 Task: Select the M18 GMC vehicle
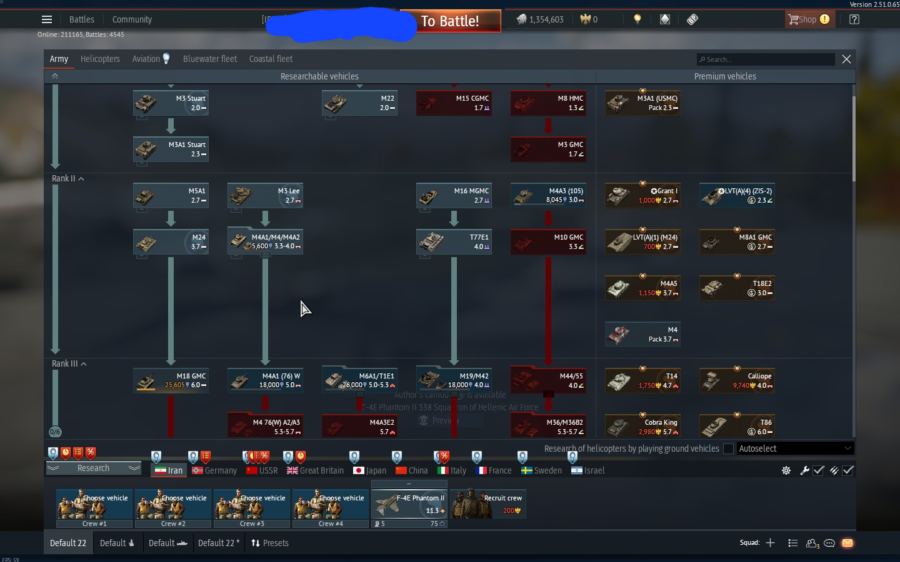171,380
